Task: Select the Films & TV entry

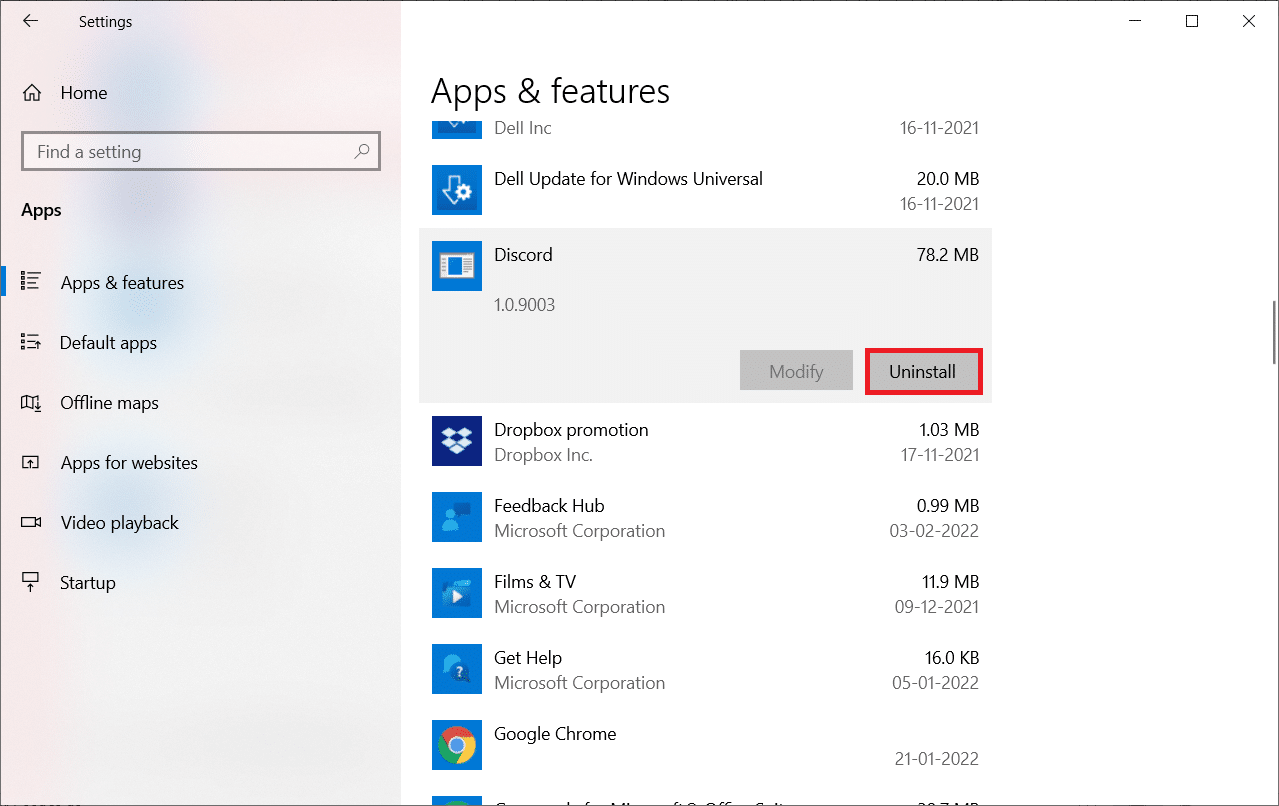Action: coord(706,593)
